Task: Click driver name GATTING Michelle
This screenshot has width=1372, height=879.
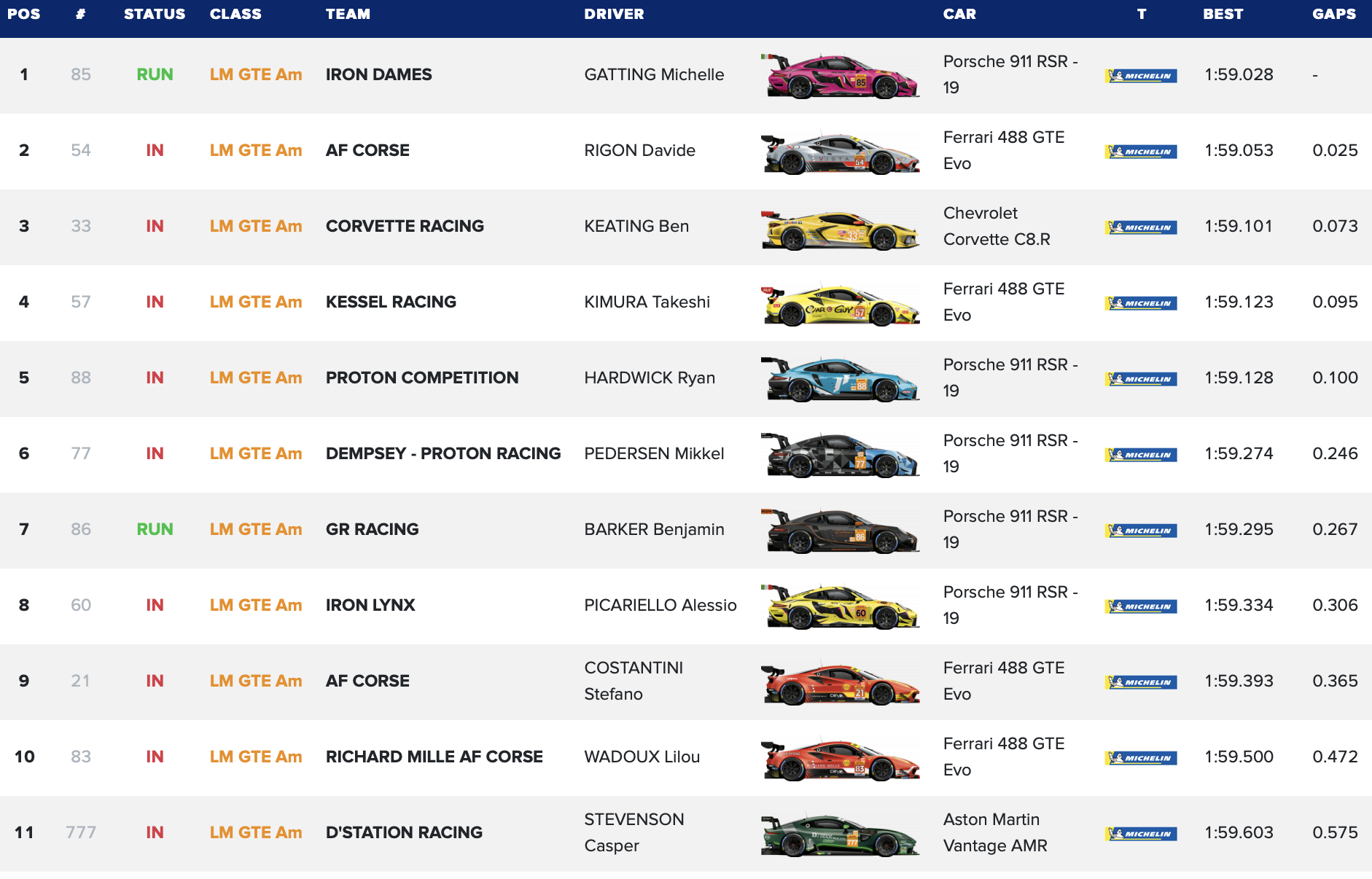Action: [x=654, y=74]
